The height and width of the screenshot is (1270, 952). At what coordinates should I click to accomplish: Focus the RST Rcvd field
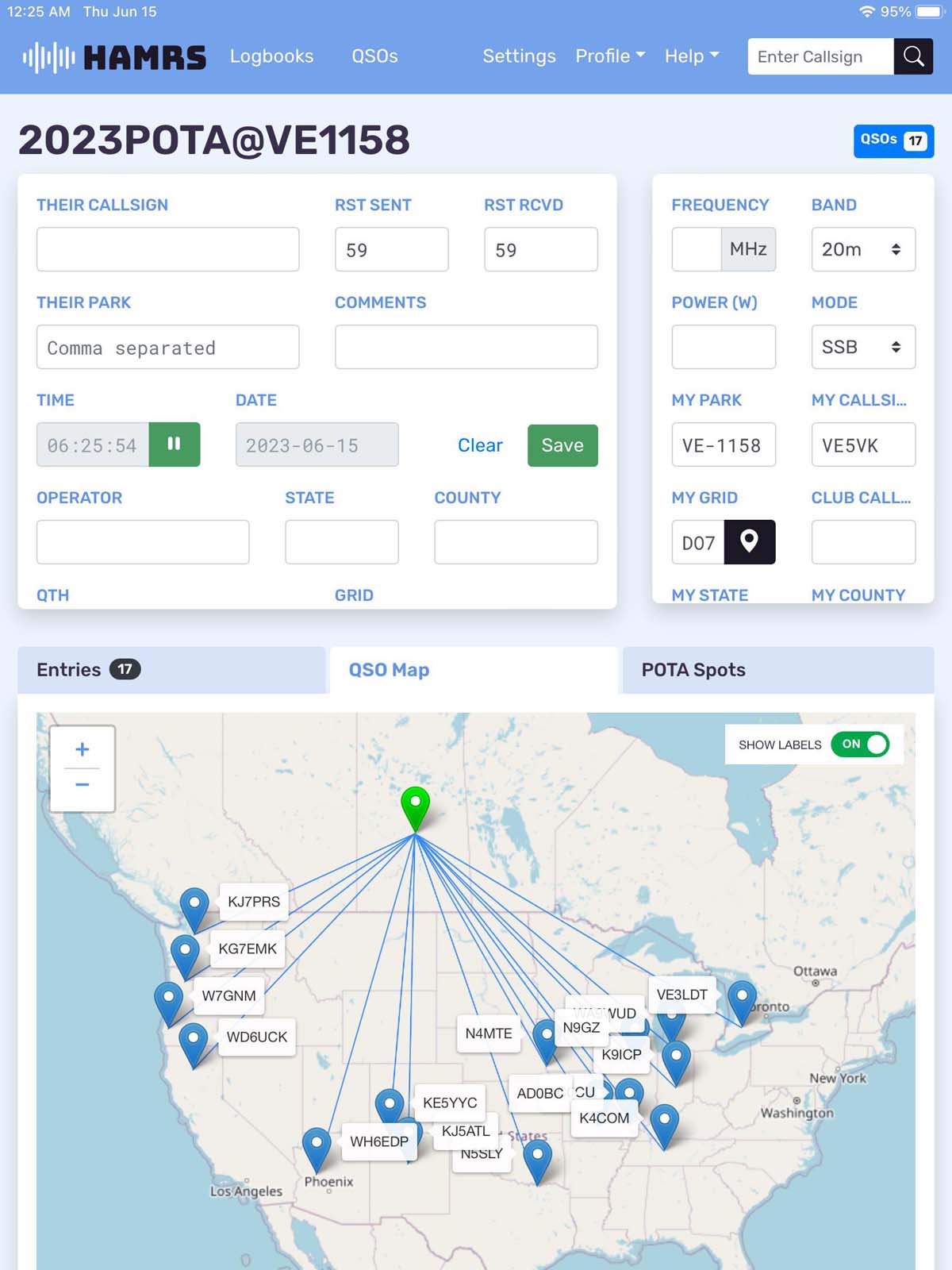pyautogui.click(x=541, y=249)
